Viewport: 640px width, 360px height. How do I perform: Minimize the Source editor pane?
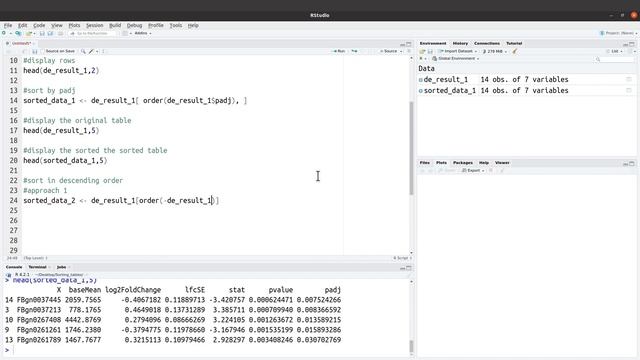tap(402, 44)
